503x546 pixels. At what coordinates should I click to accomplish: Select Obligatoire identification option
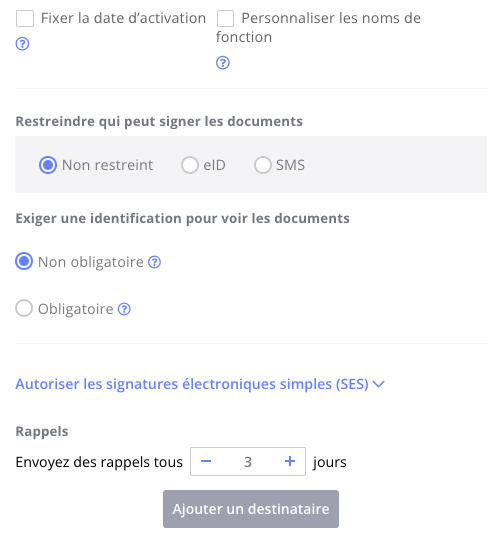pos(24,309)
